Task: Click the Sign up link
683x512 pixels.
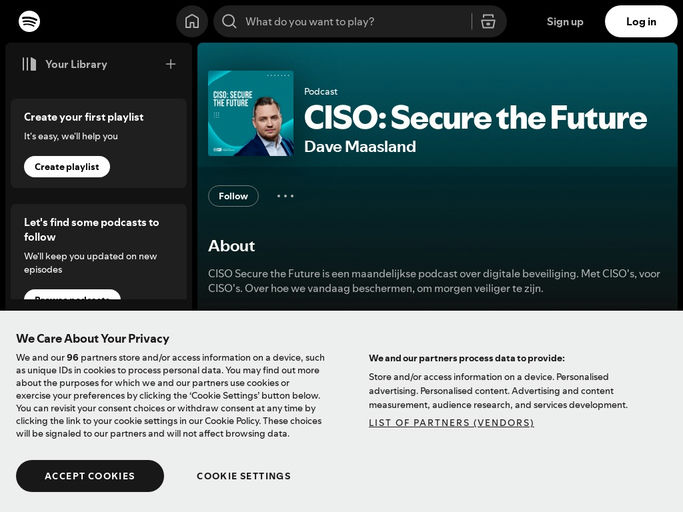Action: point(565,21)
